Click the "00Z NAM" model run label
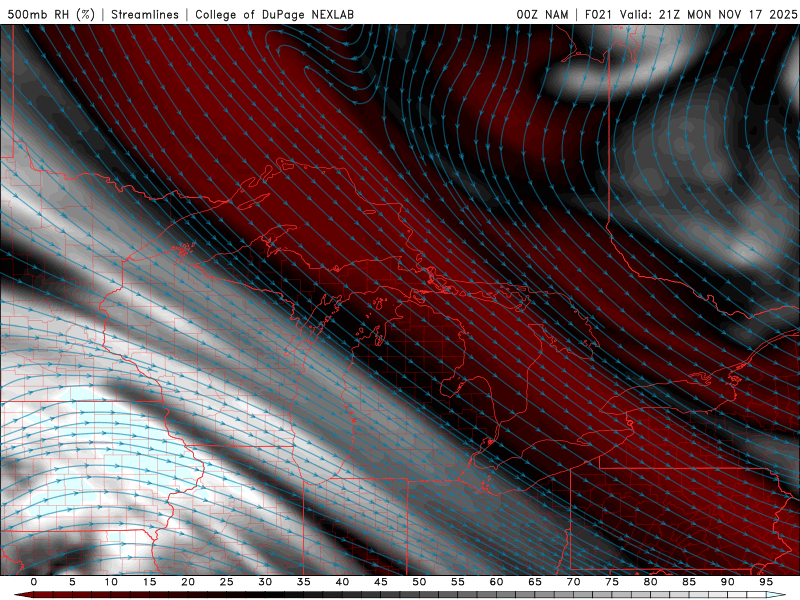This screenshot has width=800, height=600. (x=542, y=14)
